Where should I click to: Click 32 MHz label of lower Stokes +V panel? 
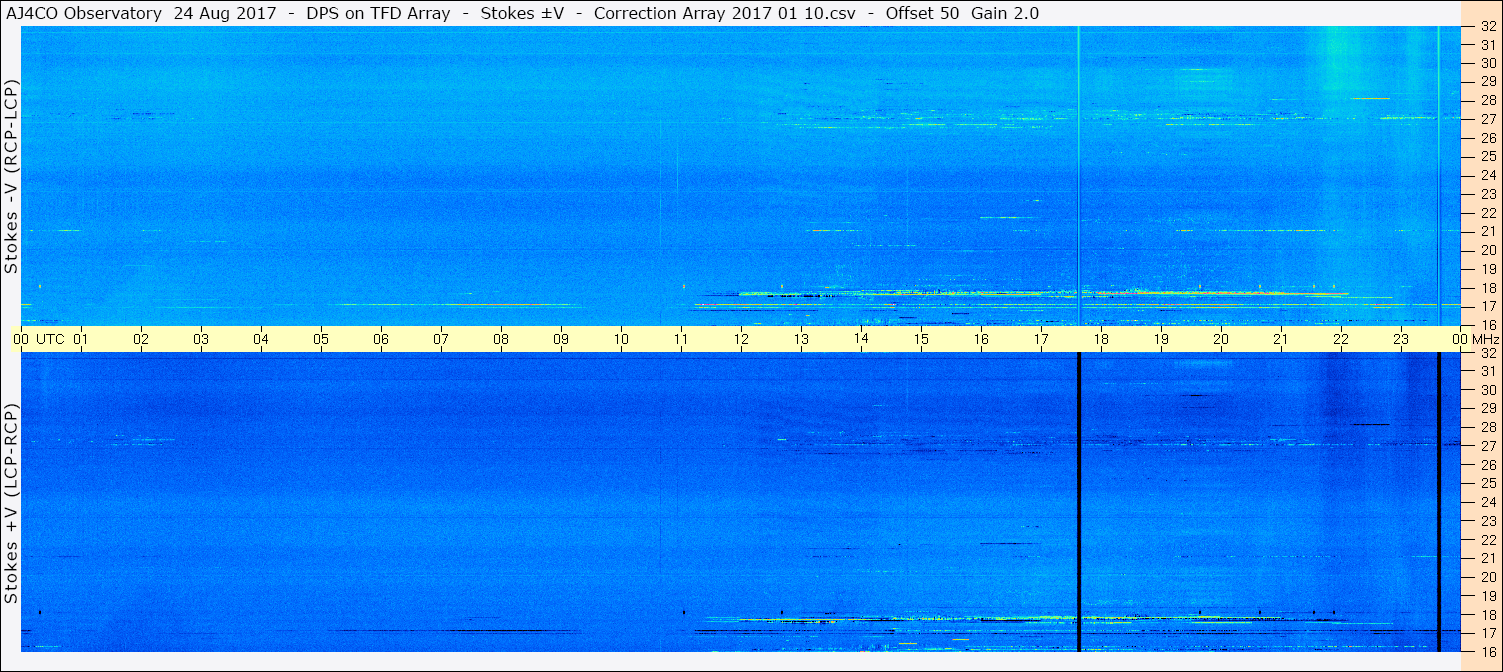pyautogui.click(x=1487, y=353)
